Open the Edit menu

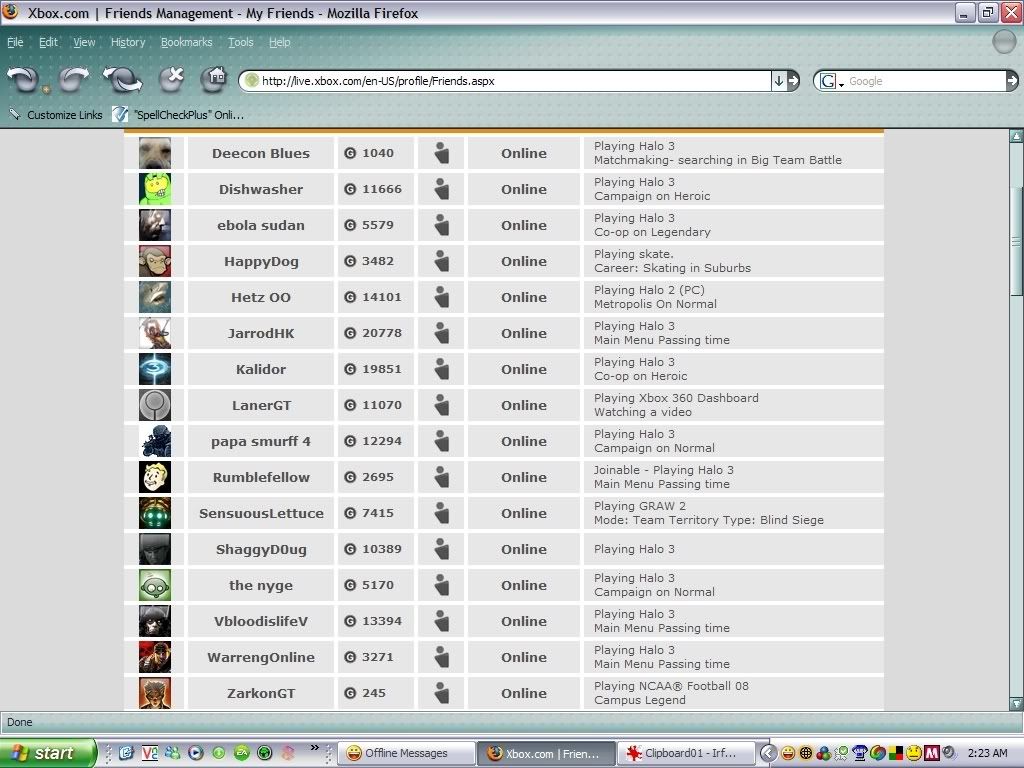(x=48, y=42)
